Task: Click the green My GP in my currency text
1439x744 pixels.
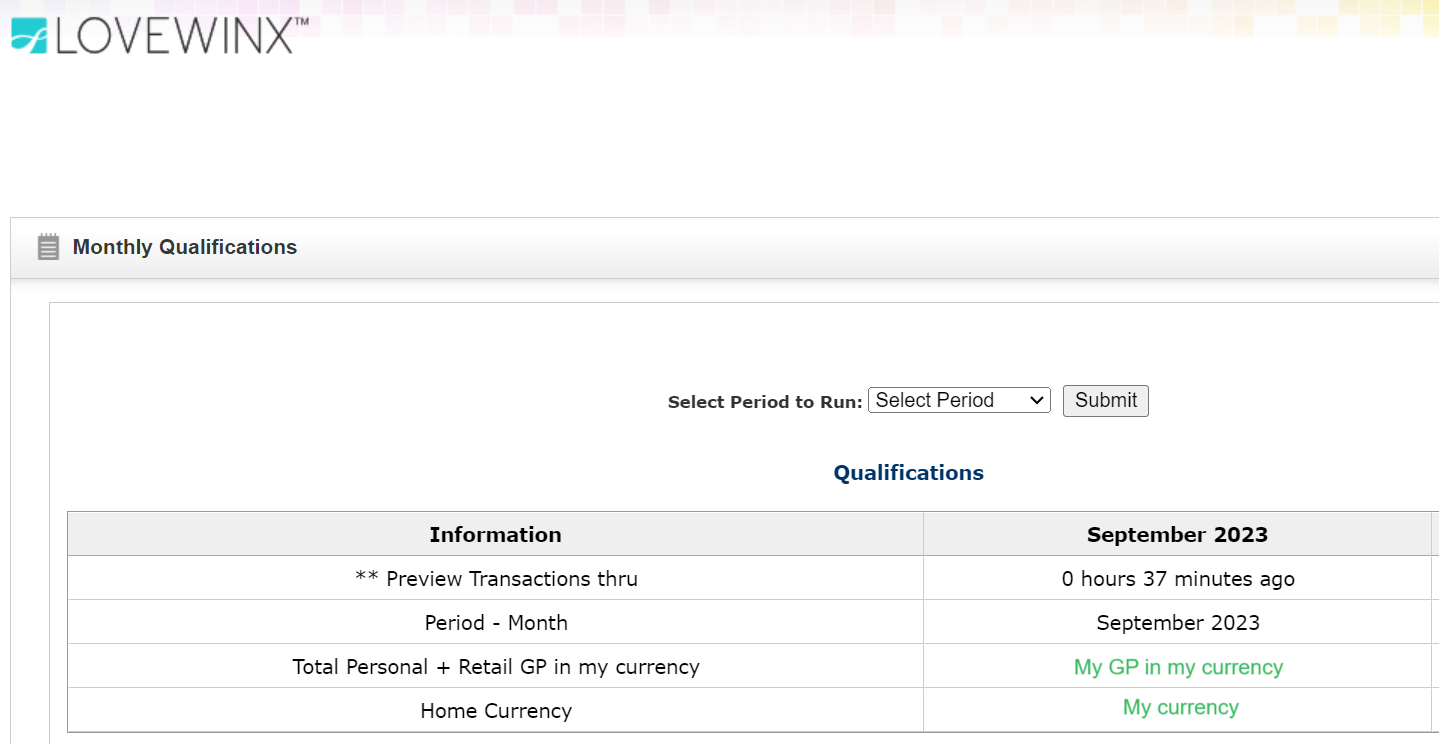Action: point(1178,667)
